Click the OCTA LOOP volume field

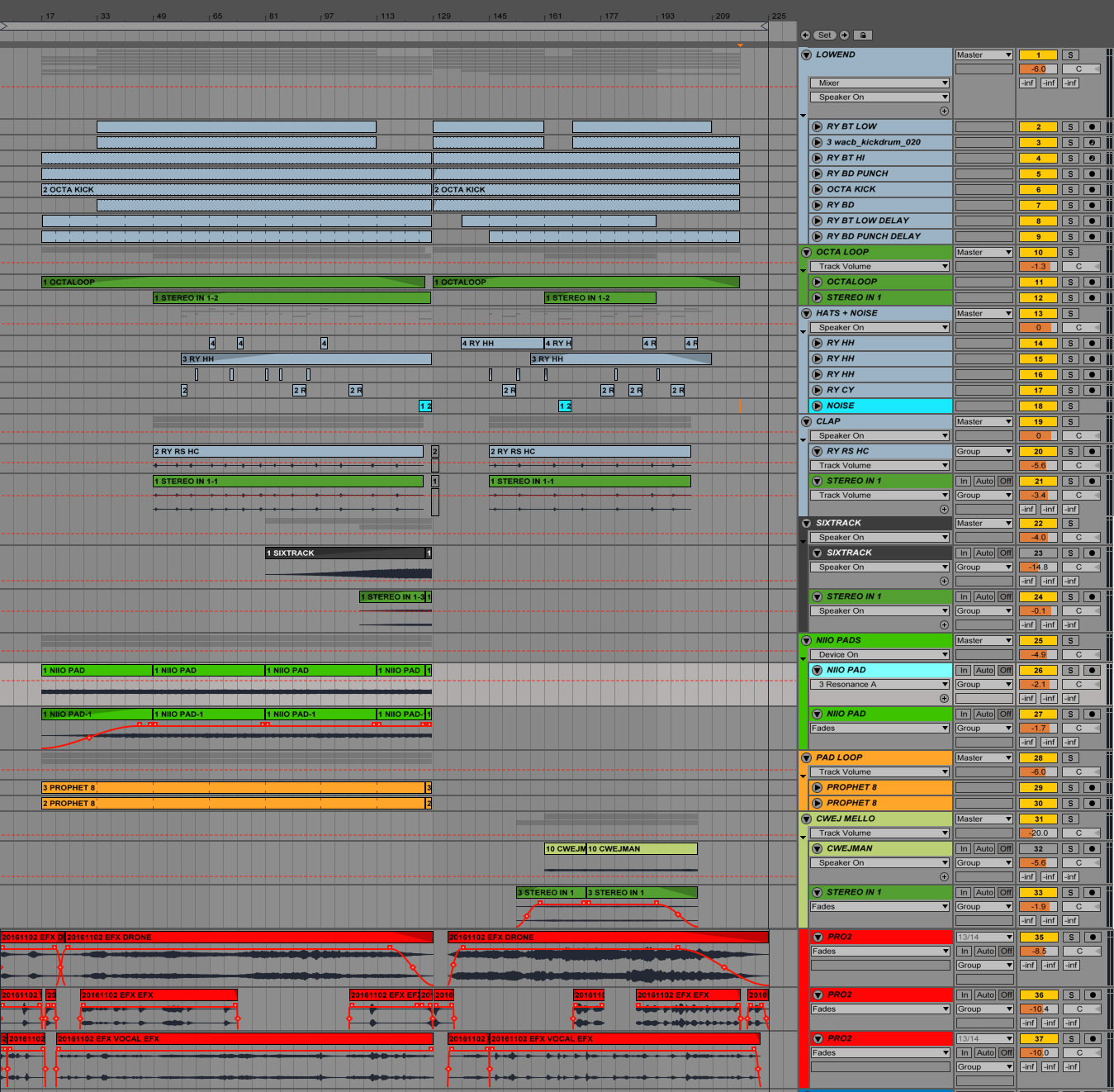[x=1038, y=267]
